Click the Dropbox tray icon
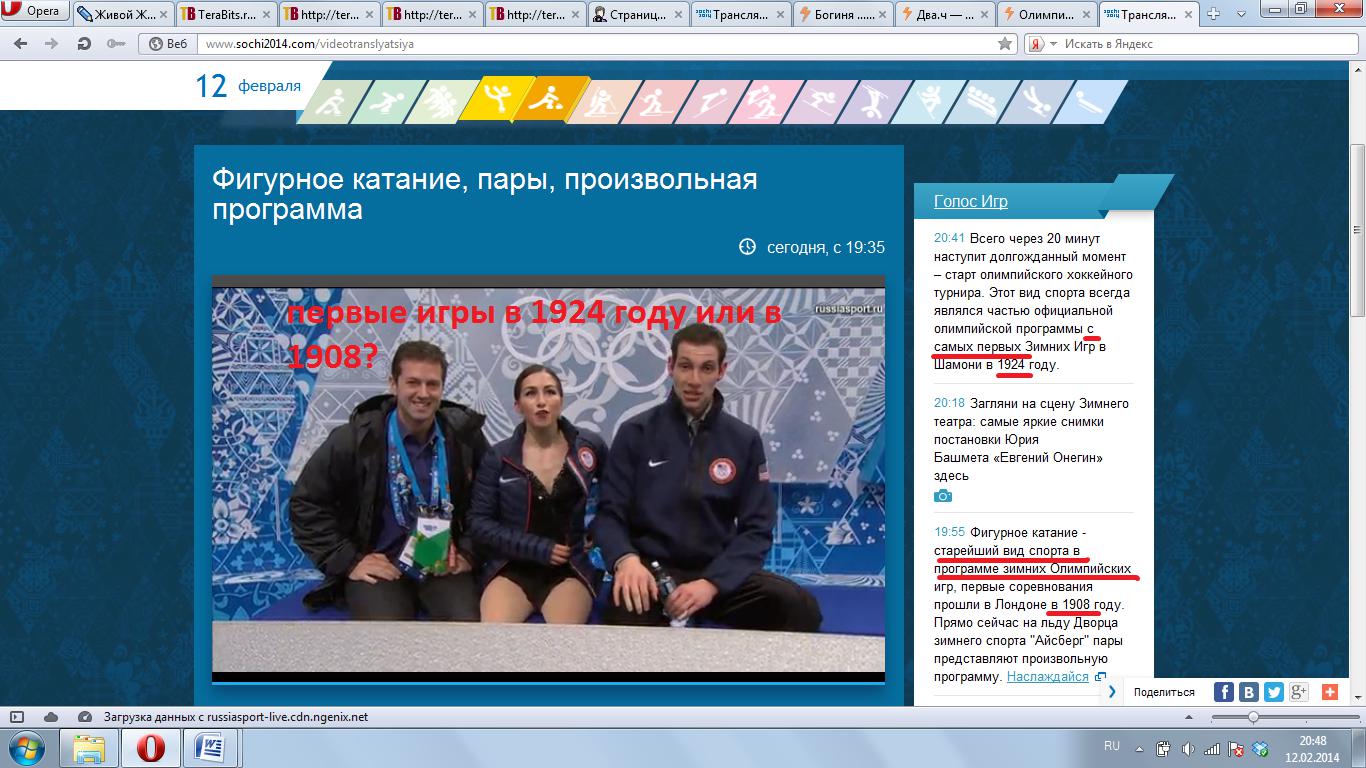 (x=1261, y=748)
